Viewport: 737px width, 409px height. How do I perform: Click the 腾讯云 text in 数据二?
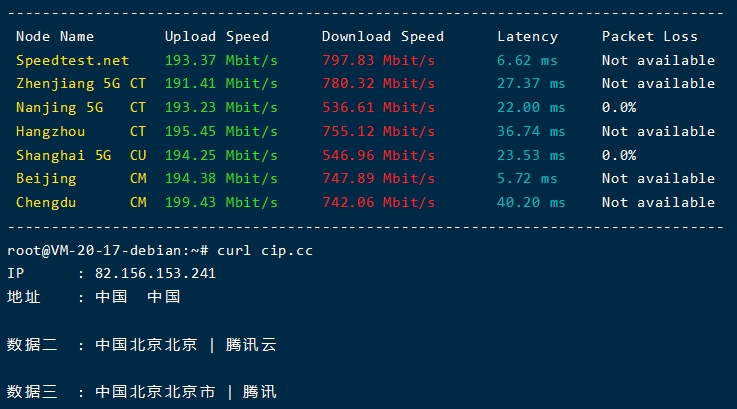(x=251, y=345)
